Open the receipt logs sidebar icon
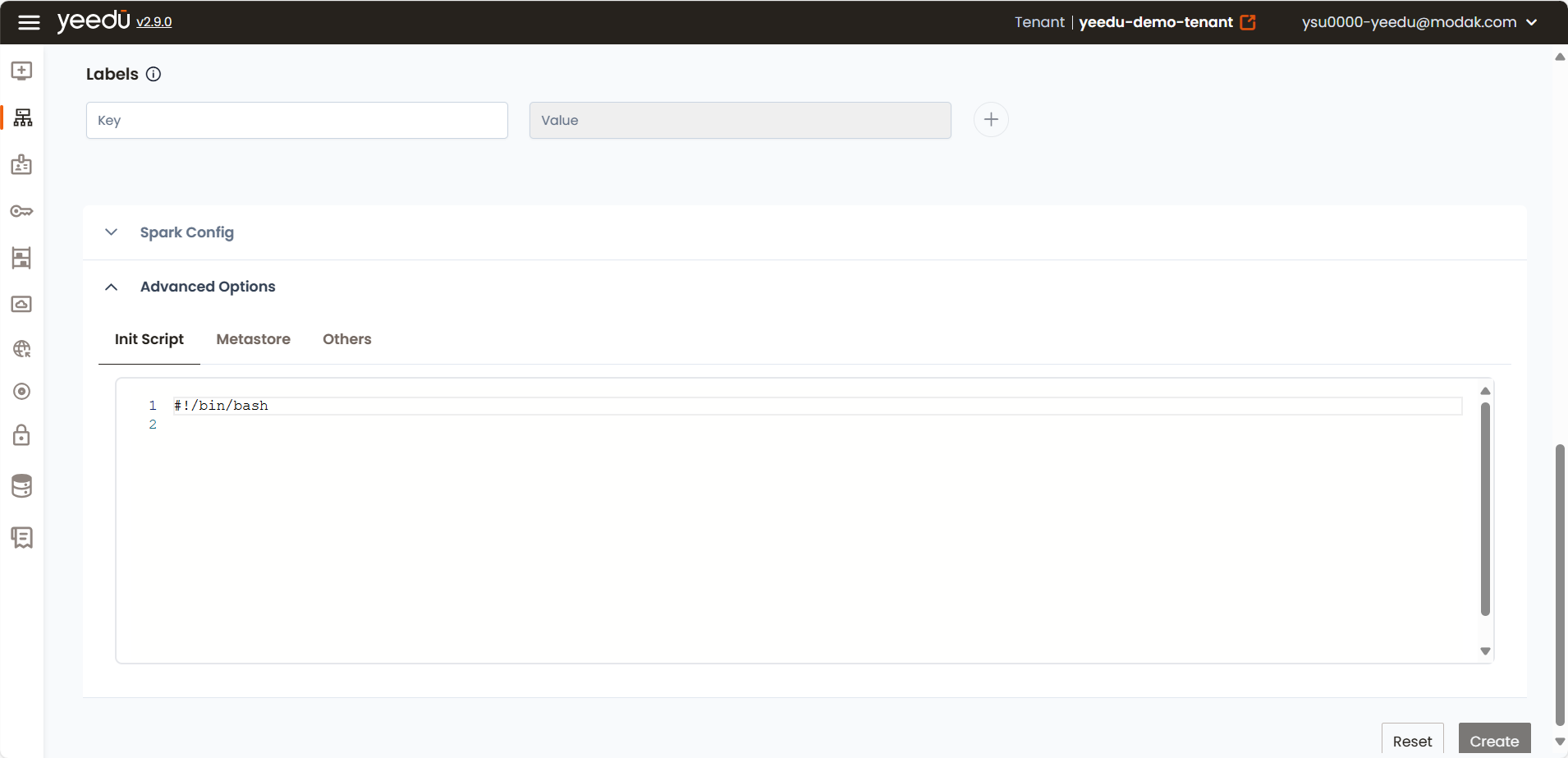 pos(22,538)
